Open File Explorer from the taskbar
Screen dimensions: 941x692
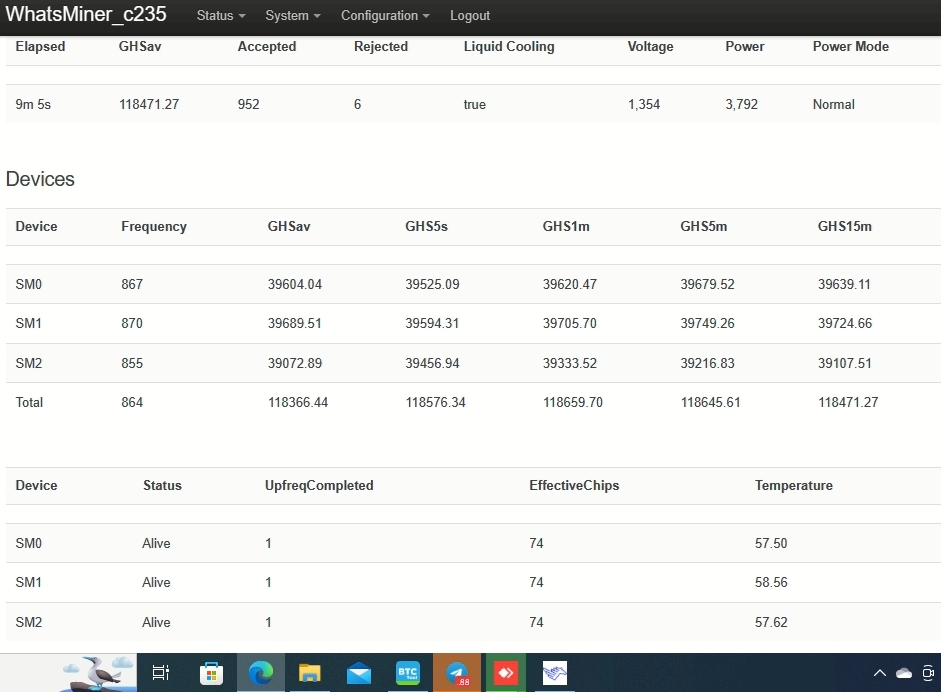coord(310,673)
